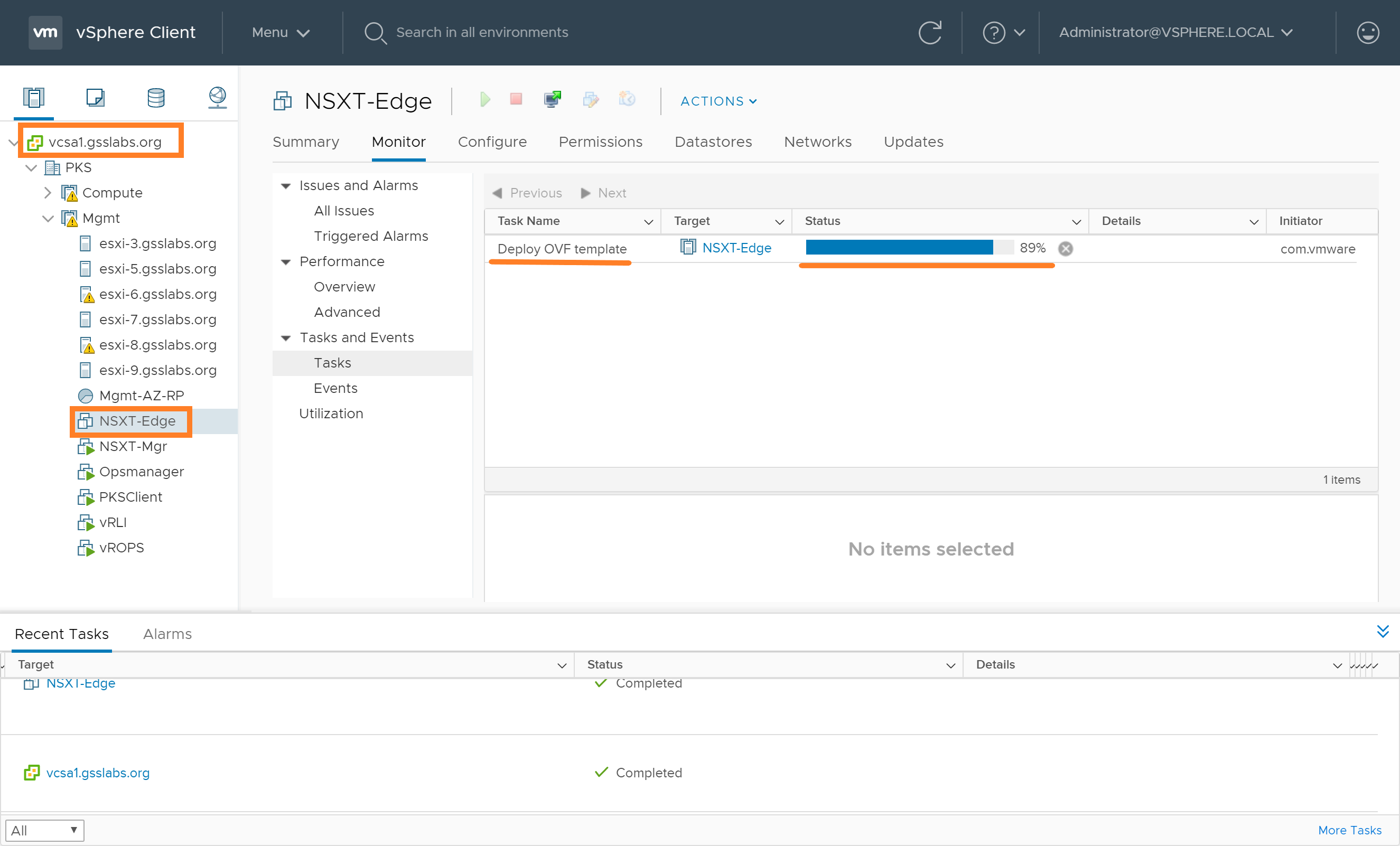Click the 89% deployment progress bar
The image size is (1400, 846).
(x=909, y=248)
